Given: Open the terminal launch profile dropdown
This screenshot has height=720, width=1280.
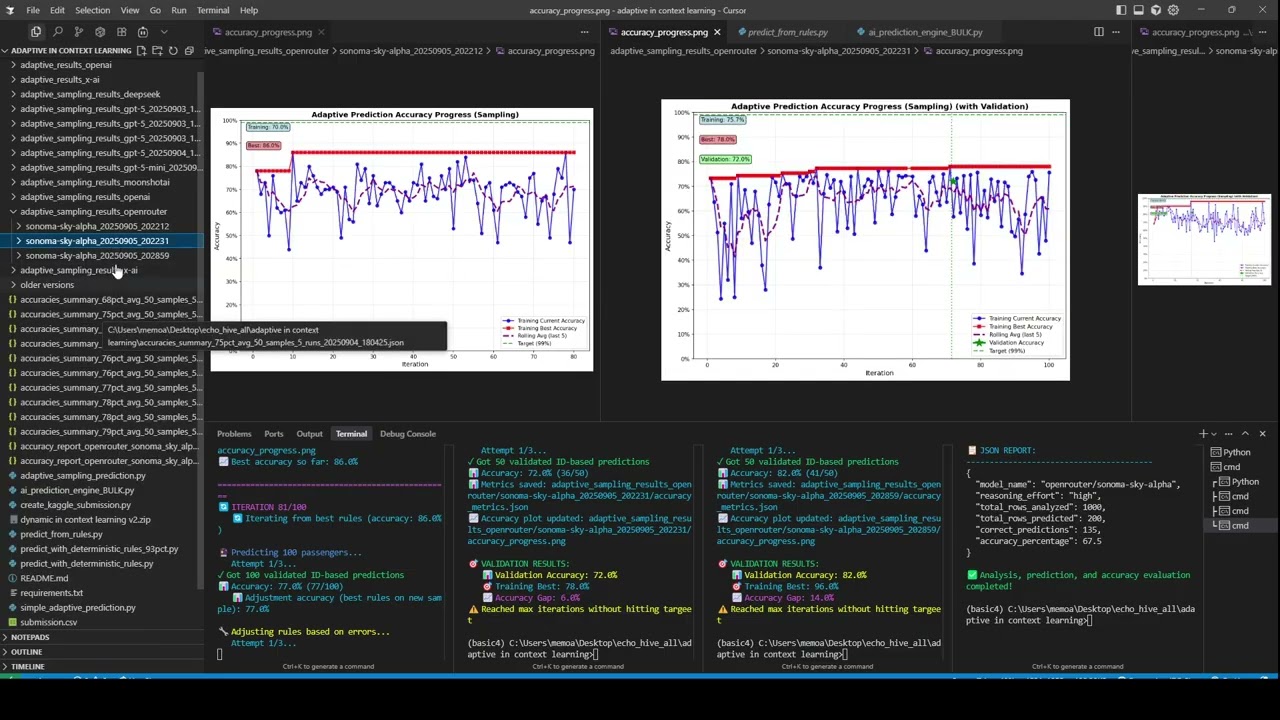Looking at the screenshot, I should (1215, 434).
